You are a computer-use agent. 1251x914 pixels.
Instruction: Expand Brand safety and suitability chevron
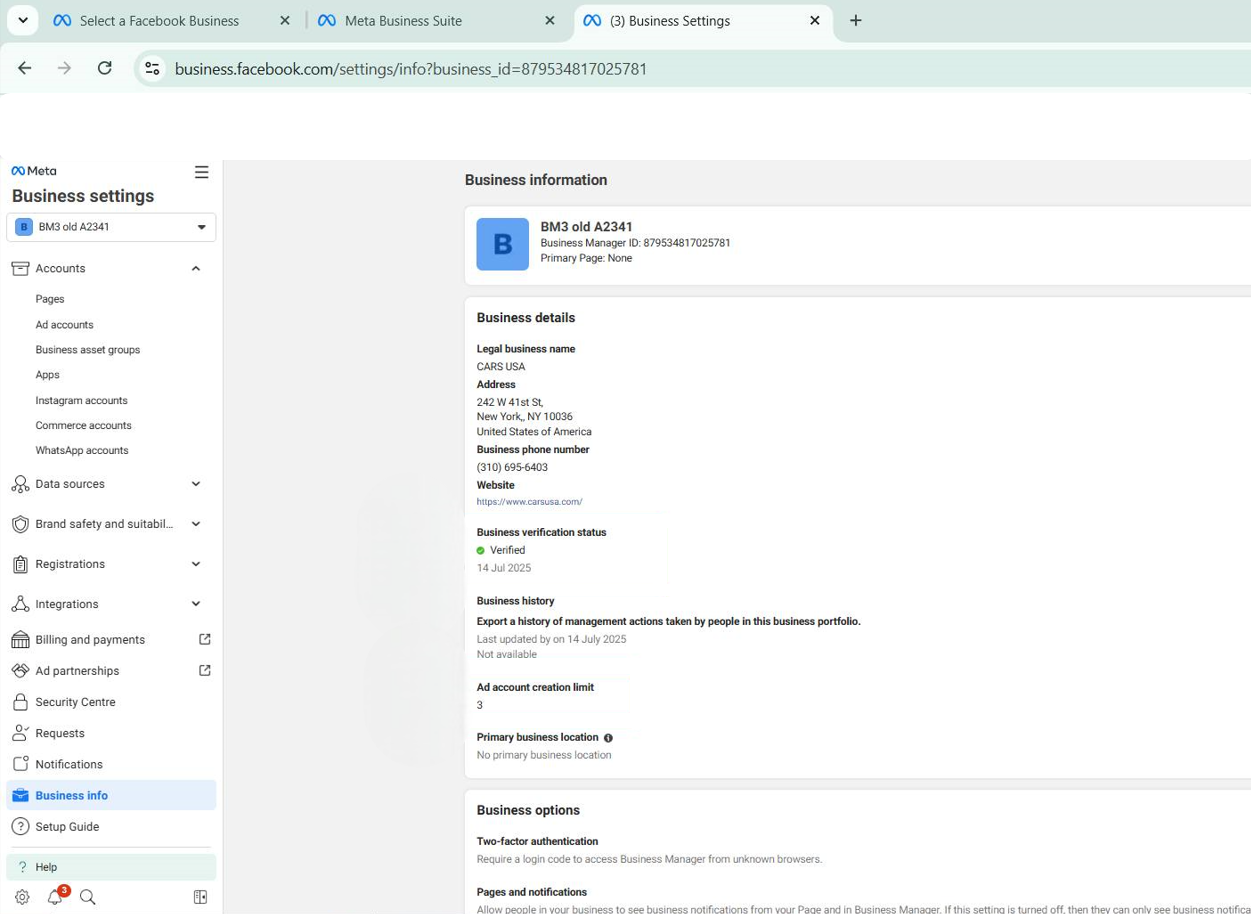tap(196, 524)
